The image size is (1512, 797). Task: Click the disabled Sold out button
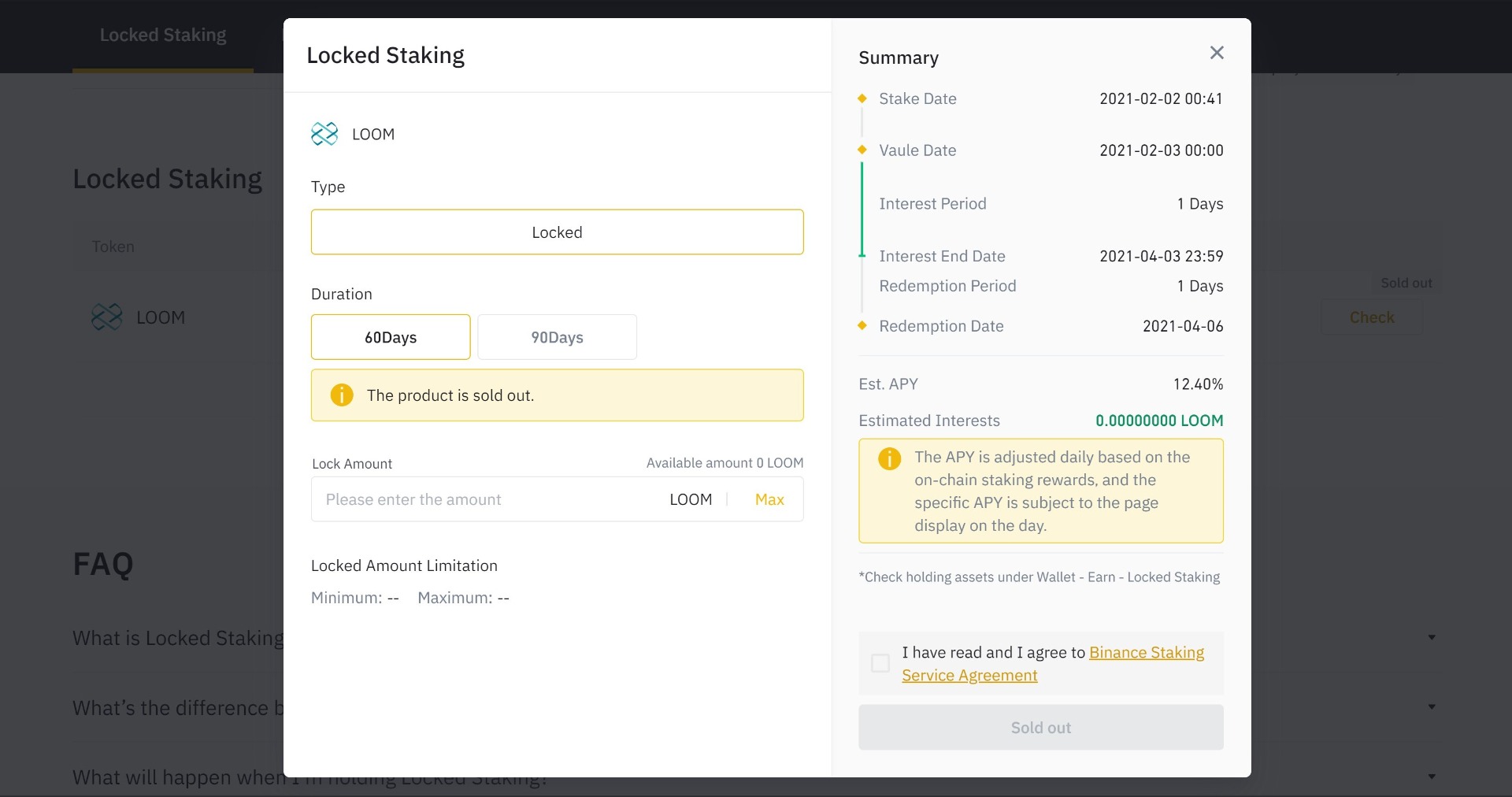(1040, 728)
